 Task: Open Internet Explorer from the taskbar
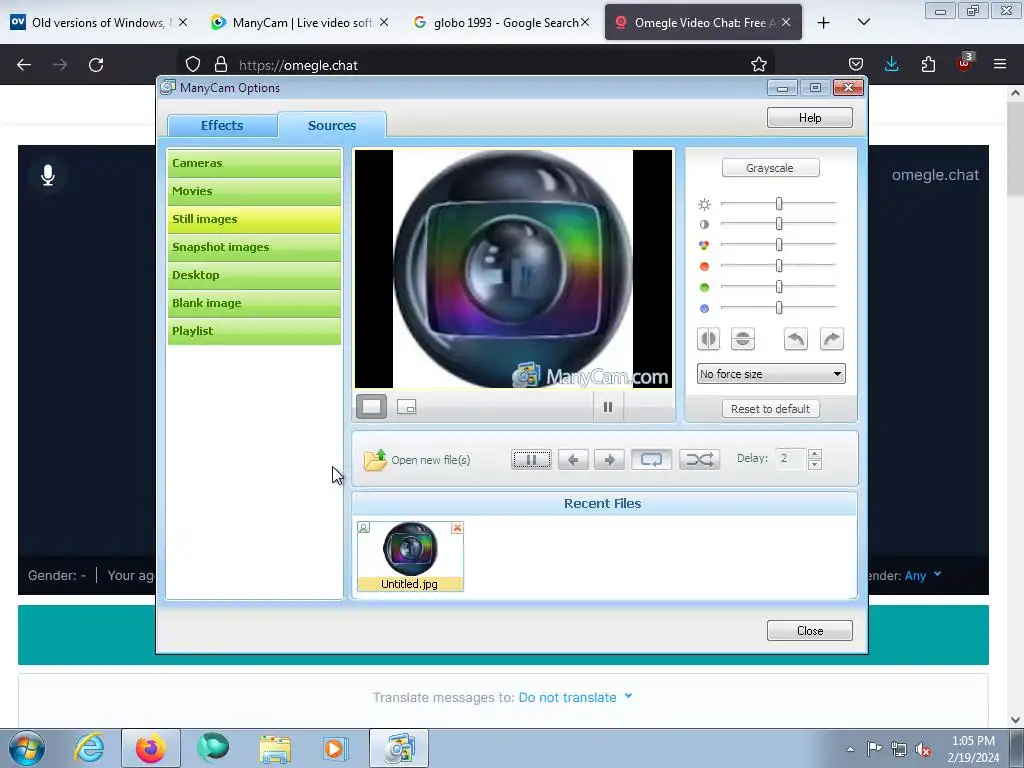pyautogui.click(x=89, y=748)
